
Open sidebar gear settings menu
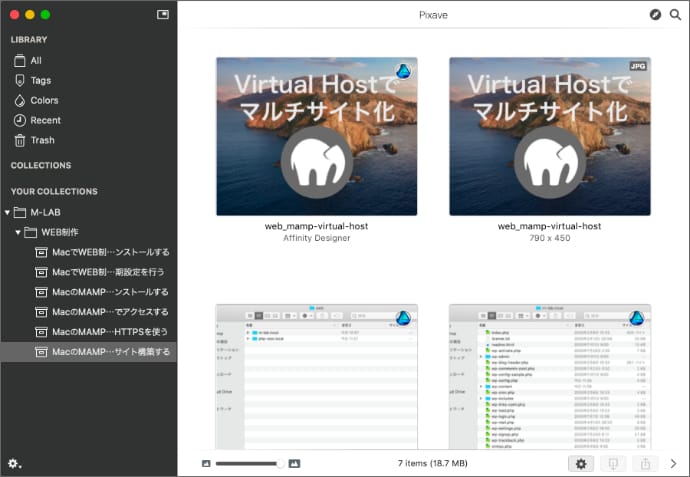pos(14,463)
